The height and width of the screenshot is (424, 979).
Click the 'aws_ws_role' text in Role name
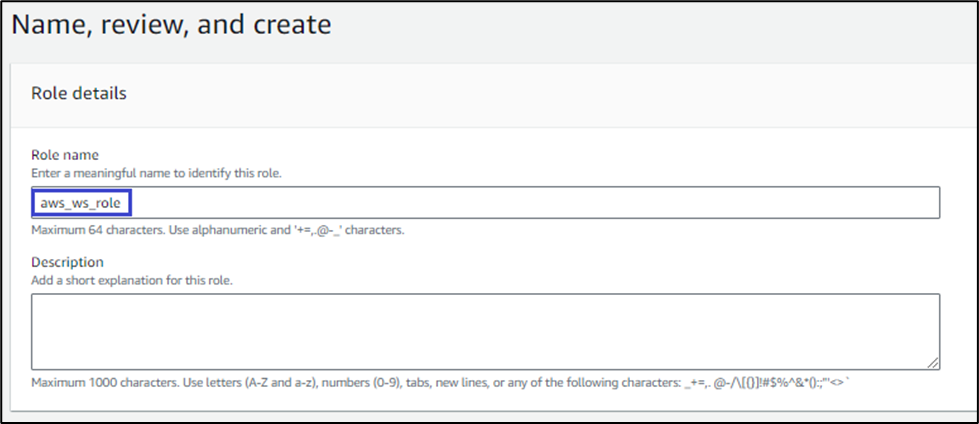[x=79, y=203]
